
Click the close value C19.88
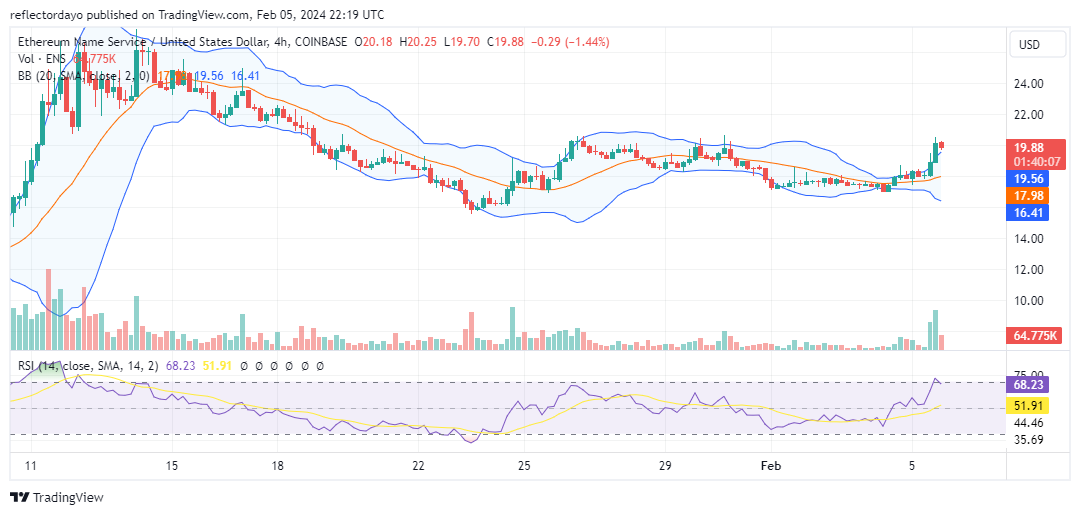tap(504, 42)
